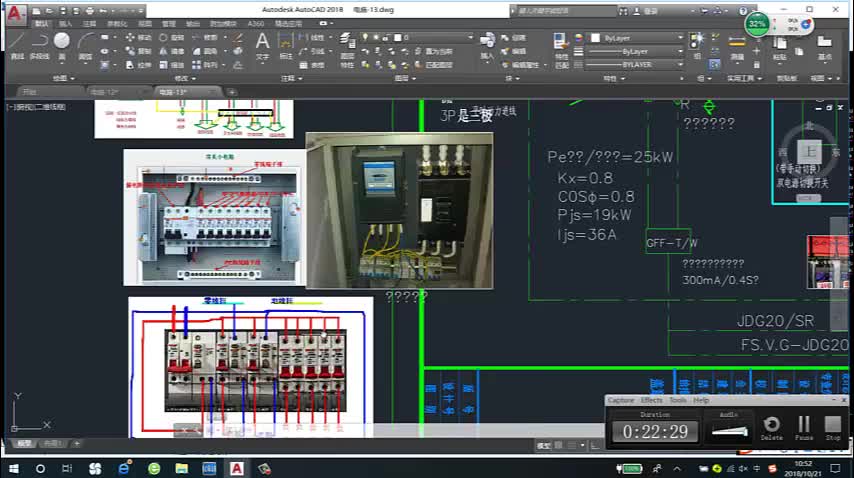
Task: Click the Table tool in Annotation panel
Action: [313, 65]
